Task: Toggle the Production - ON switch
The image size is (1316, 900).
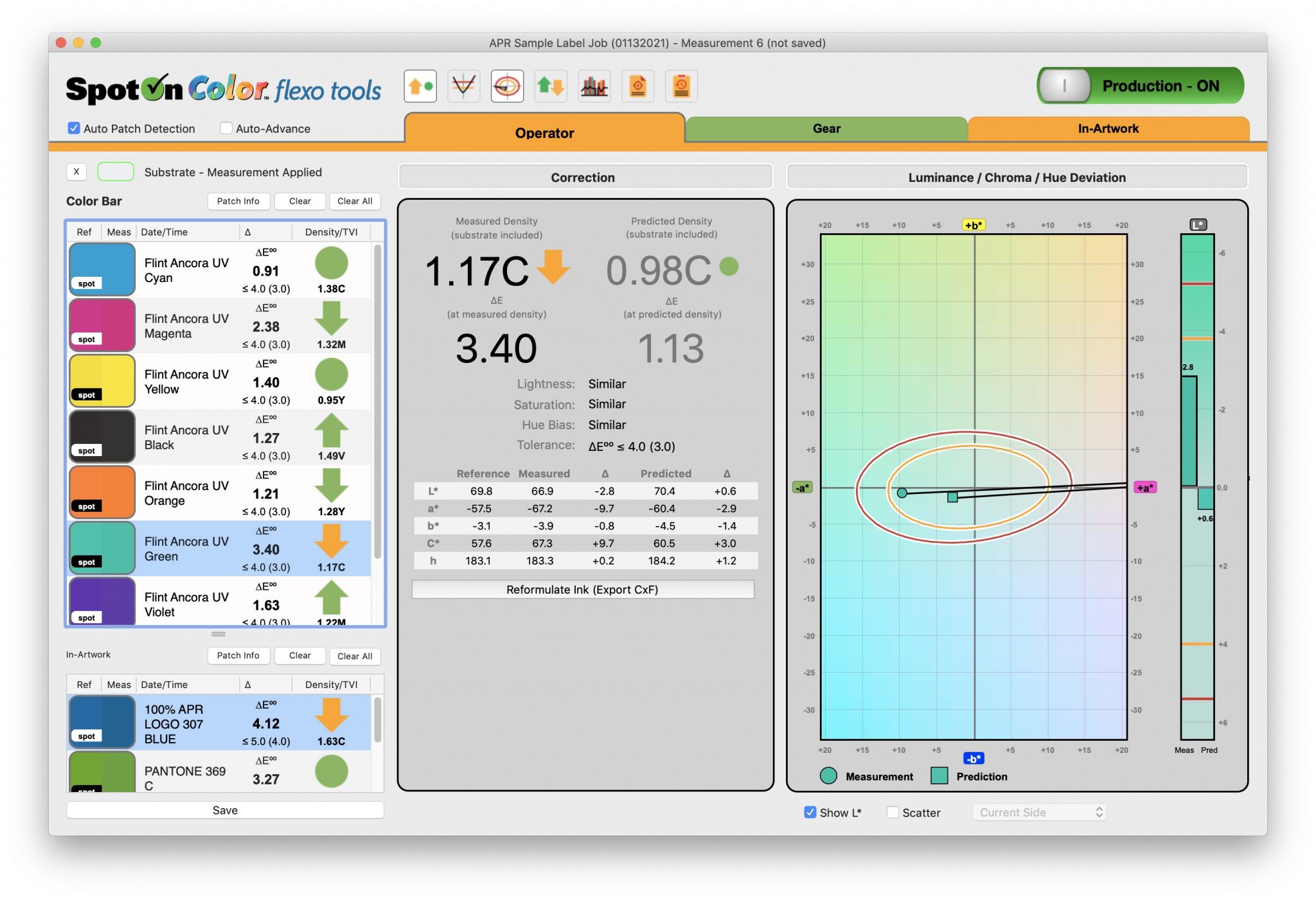Action: (x=1140, y=86)
